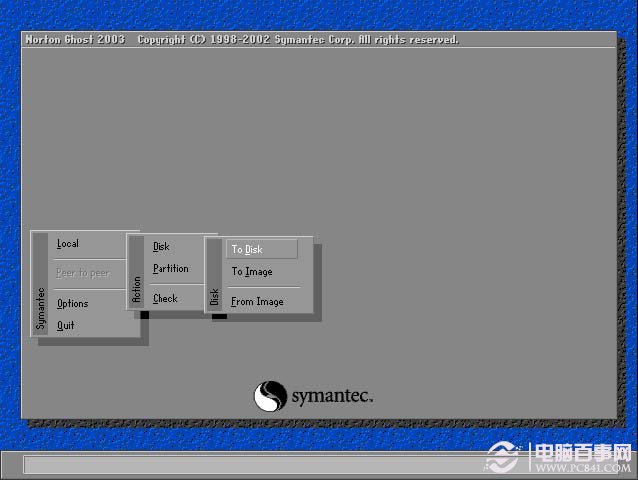Choose Check in the Action submenu
Image resolution: width=638 pixels, height=480 pixels.
[x=165, y=299]
